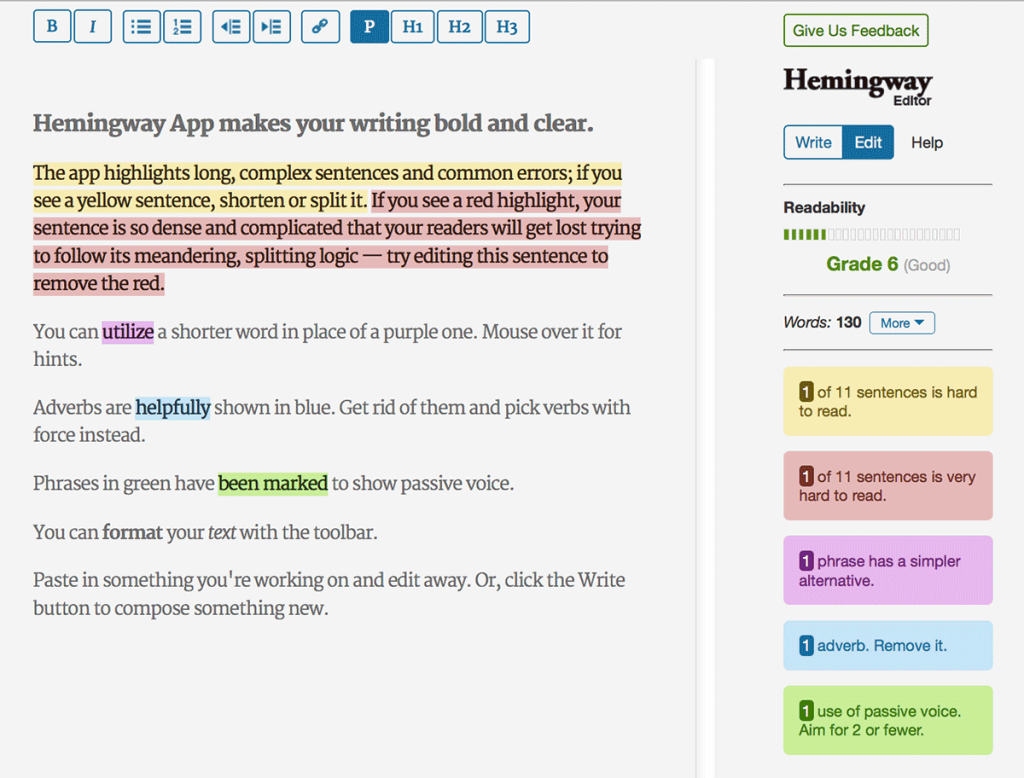1024x778 pixels.
Task: Open the Help link
Action: 927,142
